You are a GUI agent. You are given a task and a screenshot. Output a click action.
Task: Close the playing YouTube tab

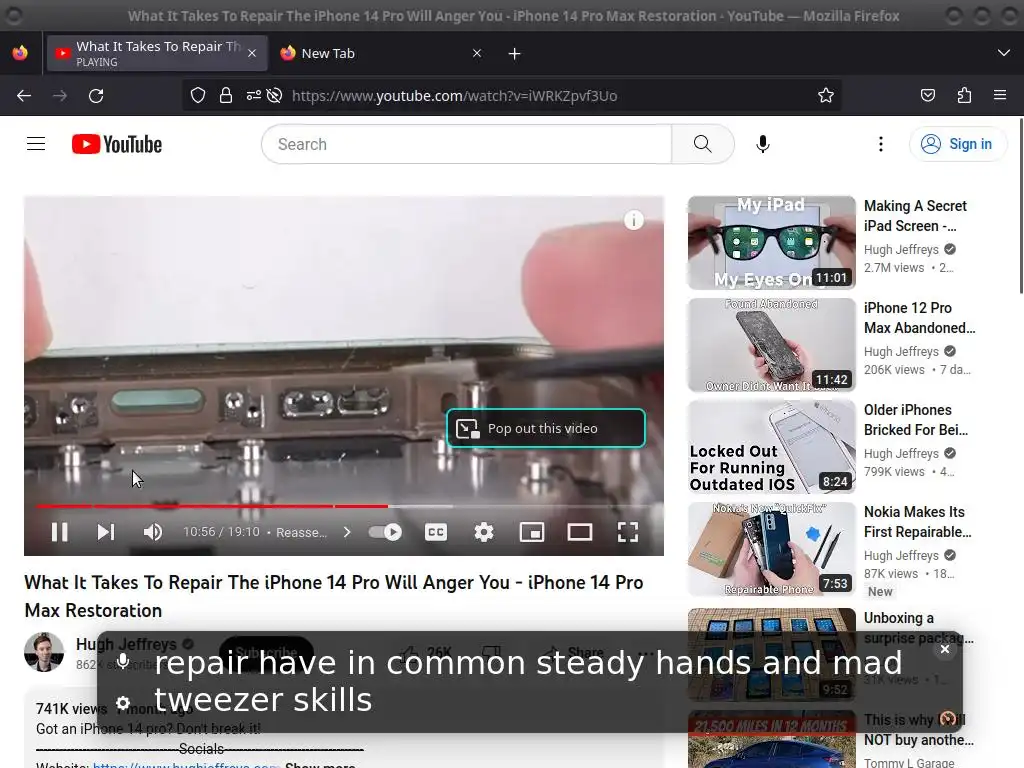coord(252,54)
